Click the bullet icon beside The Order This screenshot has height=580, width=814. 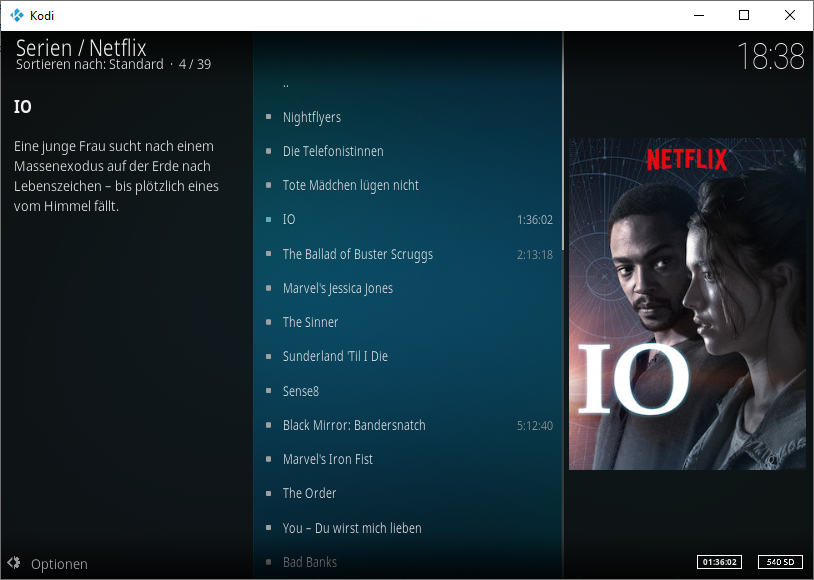tap(268, 493)
